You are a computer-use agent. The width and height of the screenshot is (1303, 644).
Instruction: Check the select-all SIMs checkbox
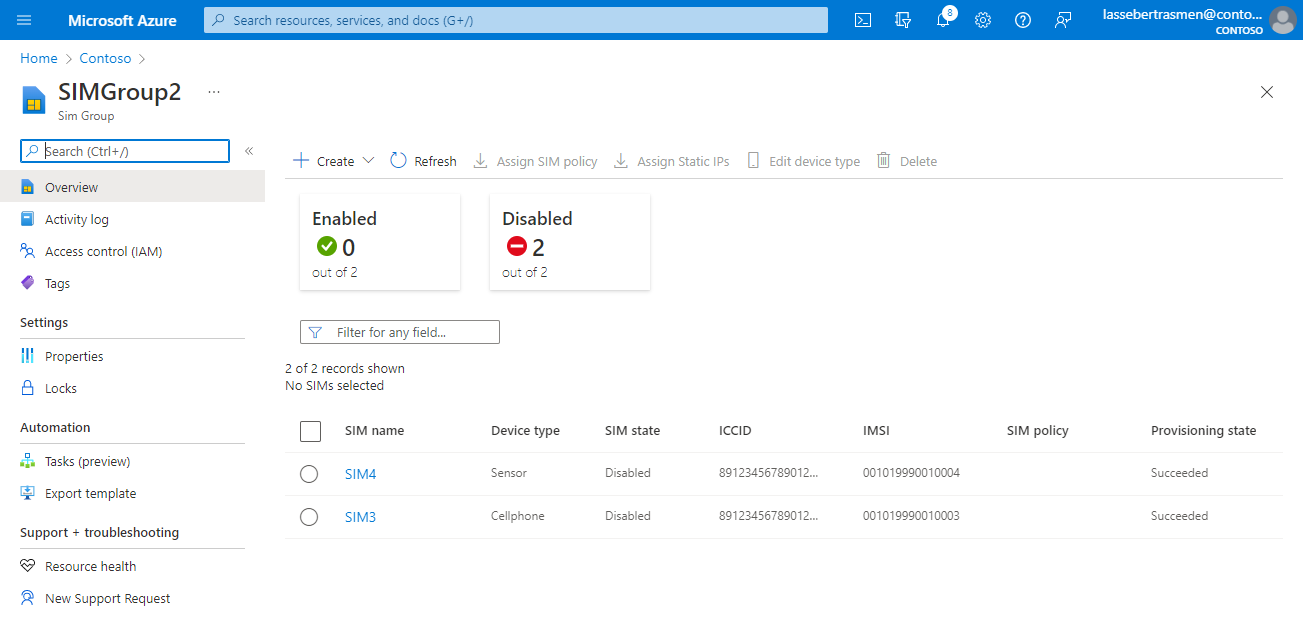coord(310,431)
